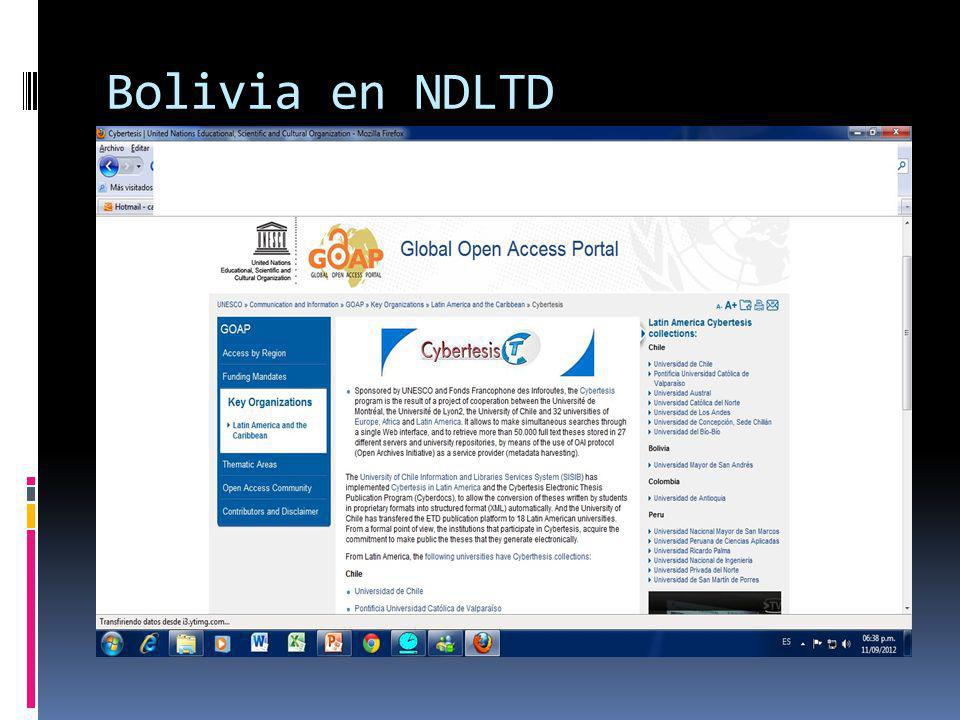Open Universidad Nacional Mayor de San Marcos link
The height and width of the screenshot is (720, 960).
pos(716,531)
